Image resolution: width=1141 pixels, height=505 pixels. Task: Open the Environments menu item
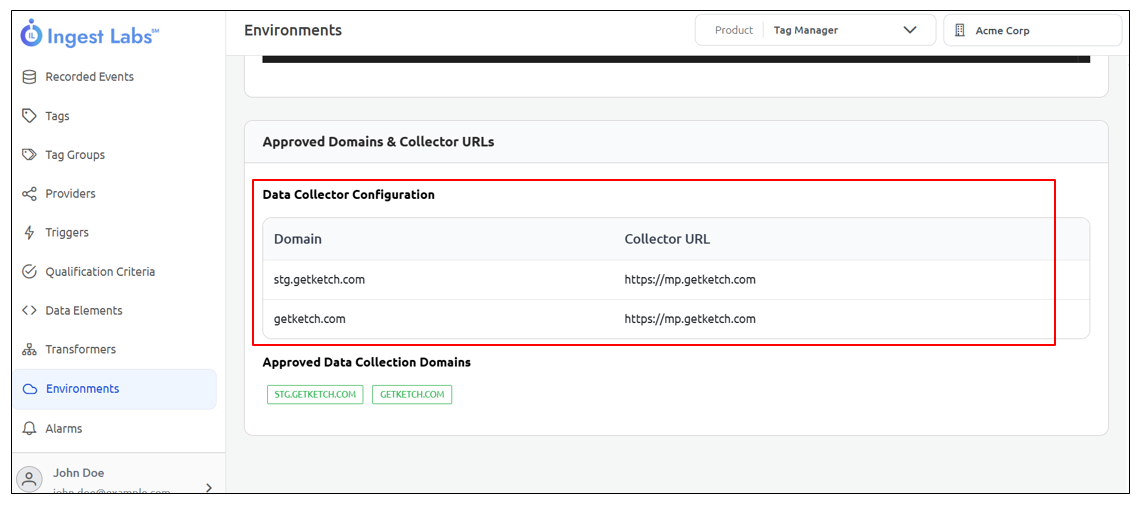82,389
